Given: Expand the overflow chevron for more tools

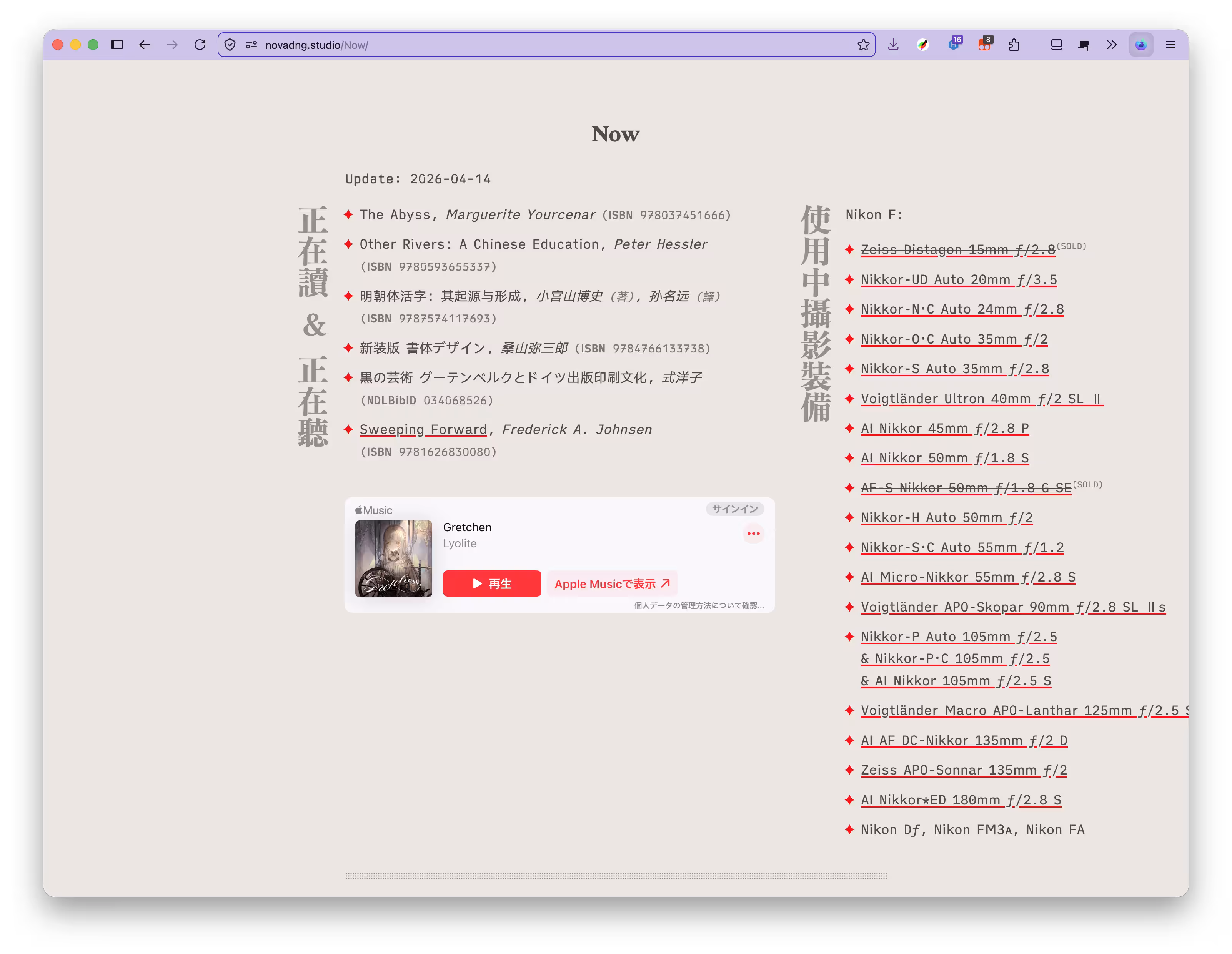Looking at the screenshot, I should [x=1111, y=45].
